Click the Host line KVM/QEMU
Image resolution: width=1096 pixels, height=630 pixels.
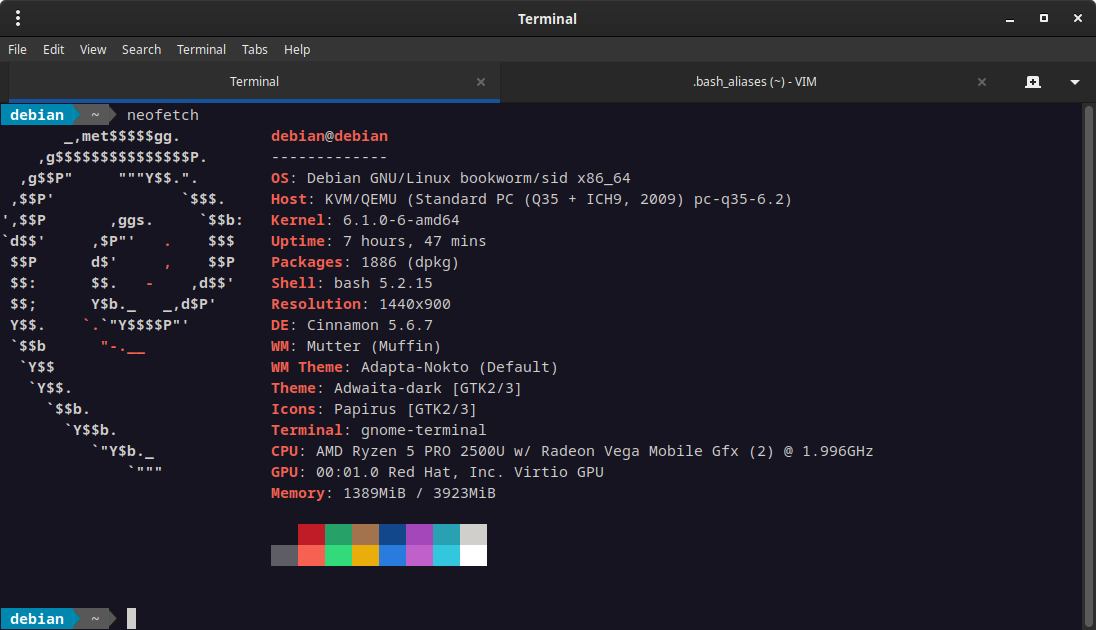(531, 199)
